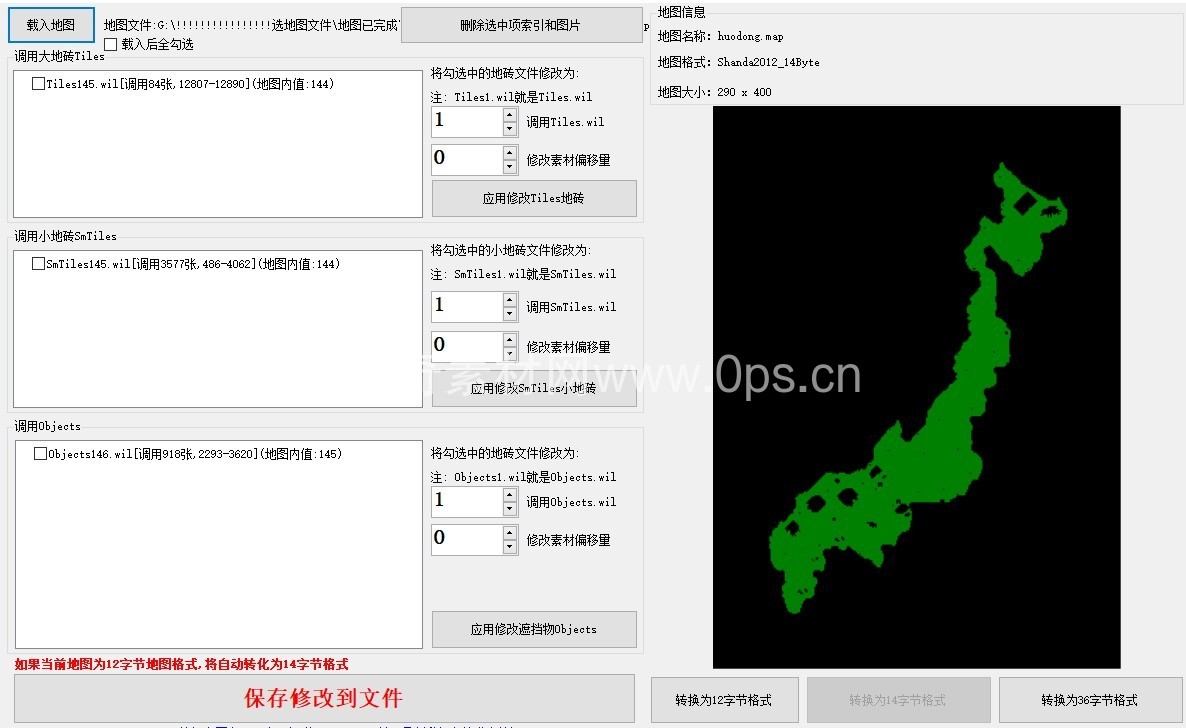
Task: Increase the 调用Objects.wil spinner value
Action: (510, 494)
